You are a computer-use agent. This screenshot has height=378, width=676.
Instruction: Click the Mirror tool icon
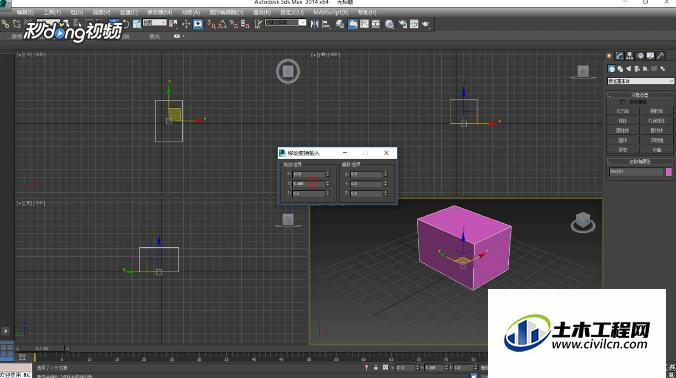tap(315, 24)
